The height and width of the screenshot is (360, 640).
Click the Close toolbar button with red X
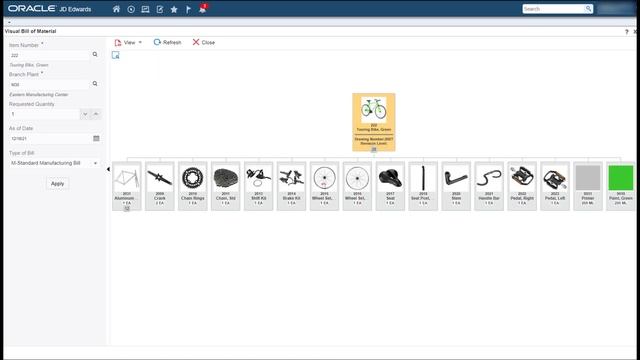[204, 42]
